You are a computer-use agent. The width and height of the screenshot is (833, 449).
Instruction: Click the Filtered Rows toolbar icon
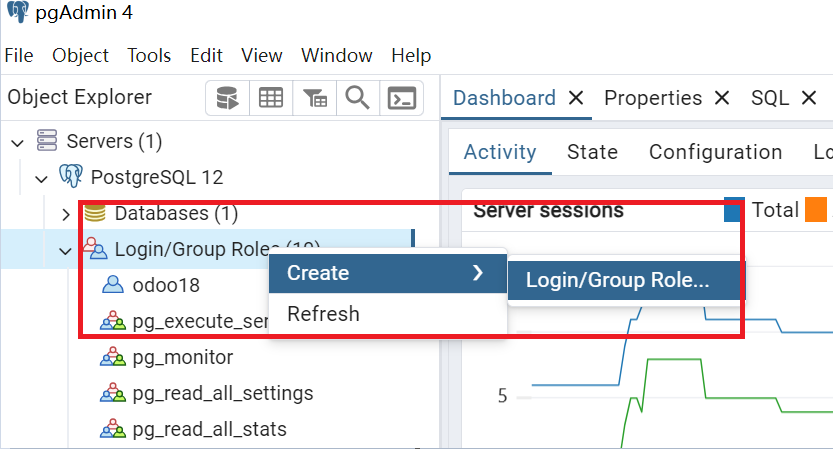tap(314, 98)
